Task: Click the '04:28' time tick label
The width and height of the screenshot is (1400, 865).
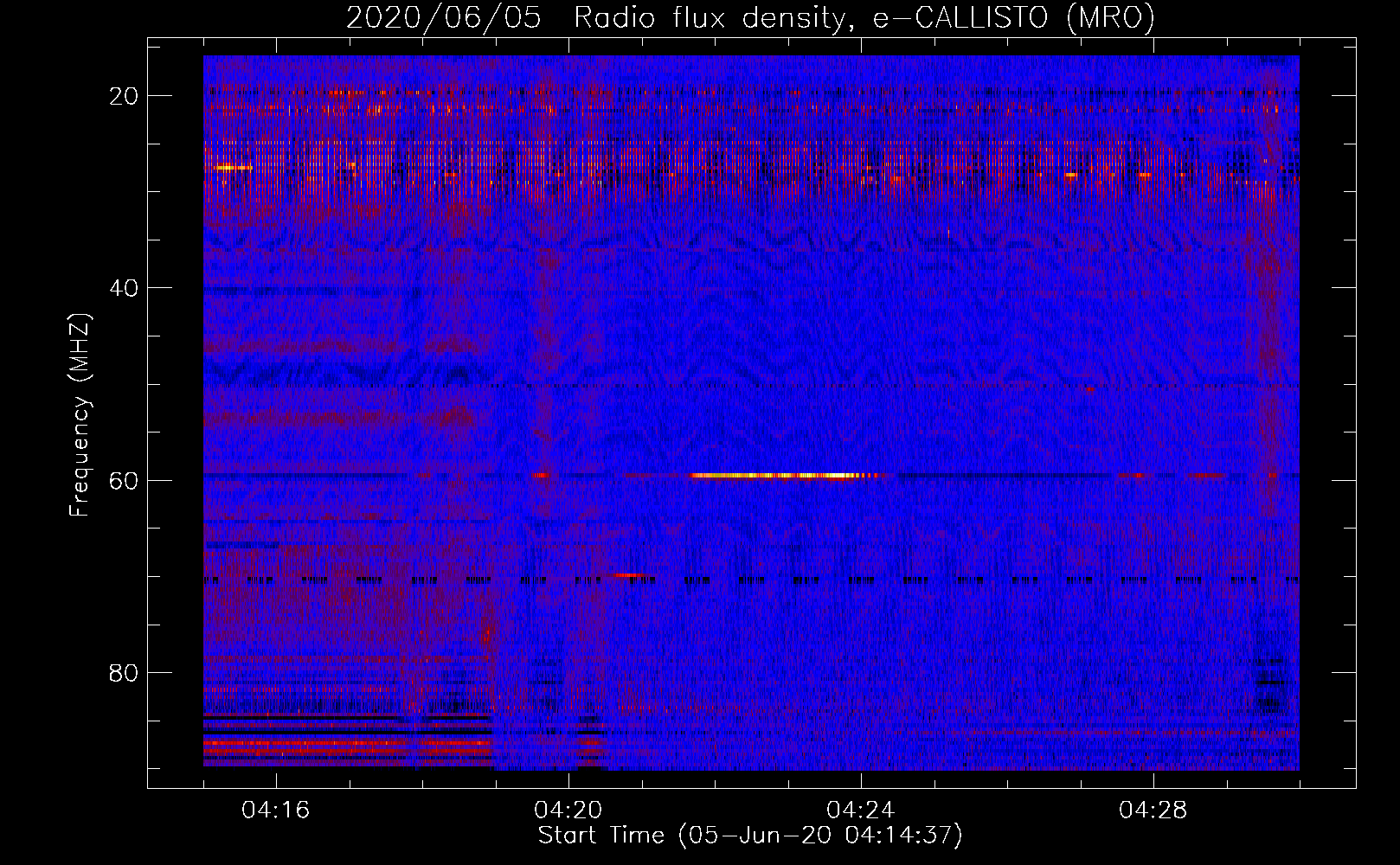Action: tap(1153, 811)
